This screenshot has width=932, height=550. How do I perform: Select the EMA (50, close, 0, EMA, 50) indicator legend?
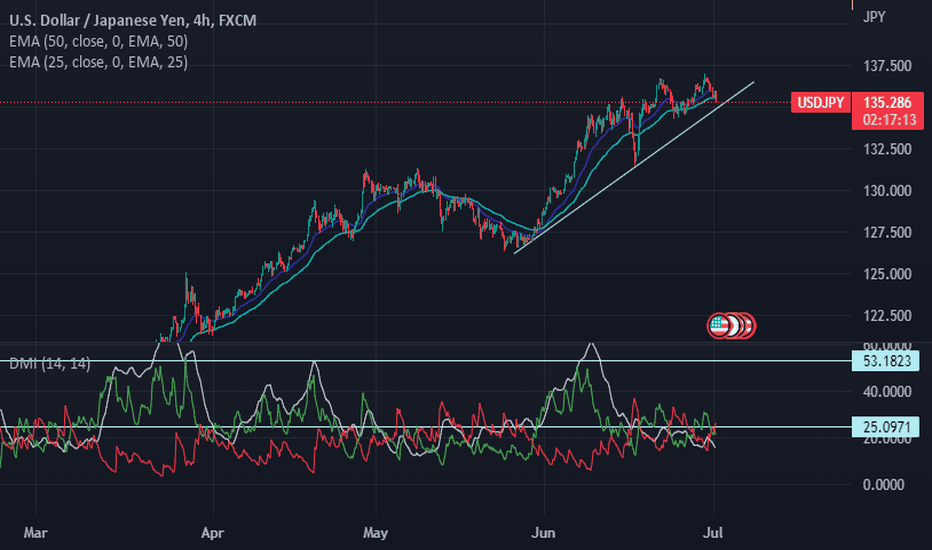(99, 42)
